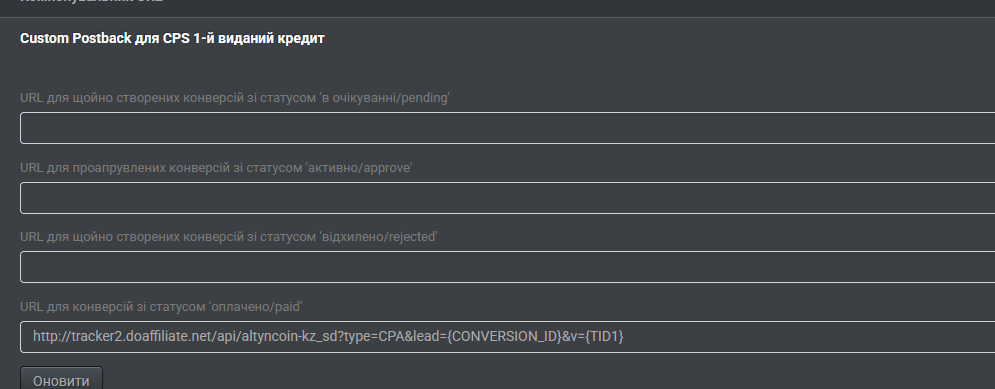Click the 'в очікуванні/pending' field label

235,98
